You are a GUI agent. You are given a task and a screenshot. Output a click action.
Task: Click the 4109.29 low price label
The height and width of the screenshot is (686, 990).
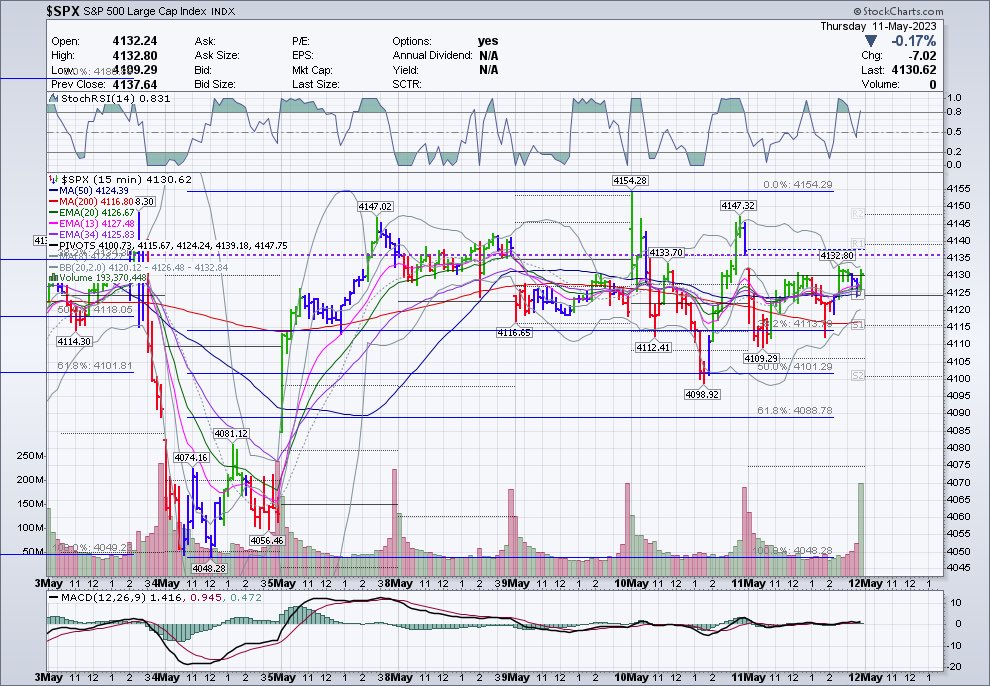coord(761,358)
